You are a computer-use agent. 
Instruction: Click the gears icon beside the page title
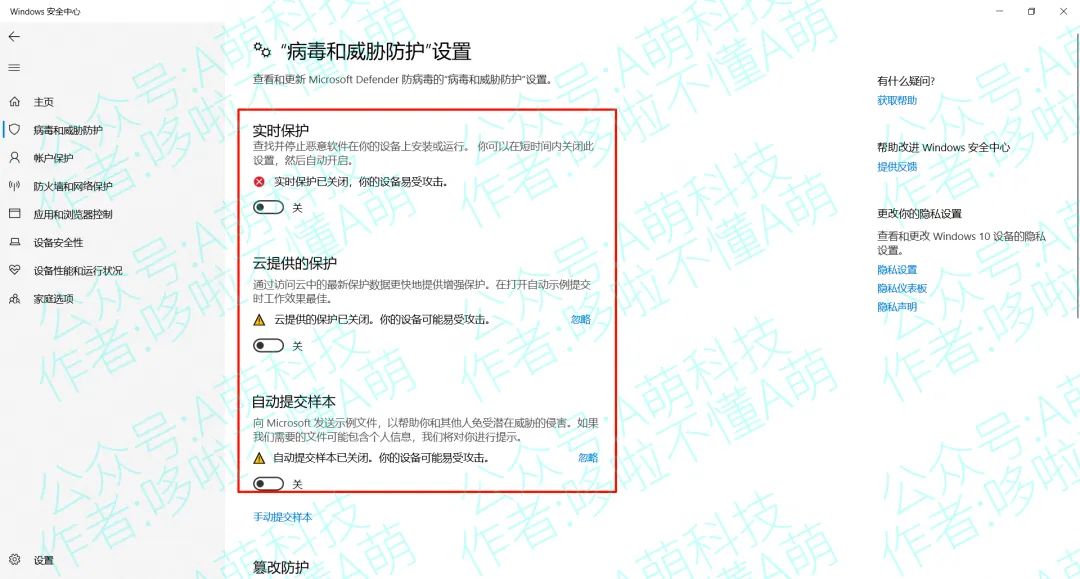click(x=262, y=50)
